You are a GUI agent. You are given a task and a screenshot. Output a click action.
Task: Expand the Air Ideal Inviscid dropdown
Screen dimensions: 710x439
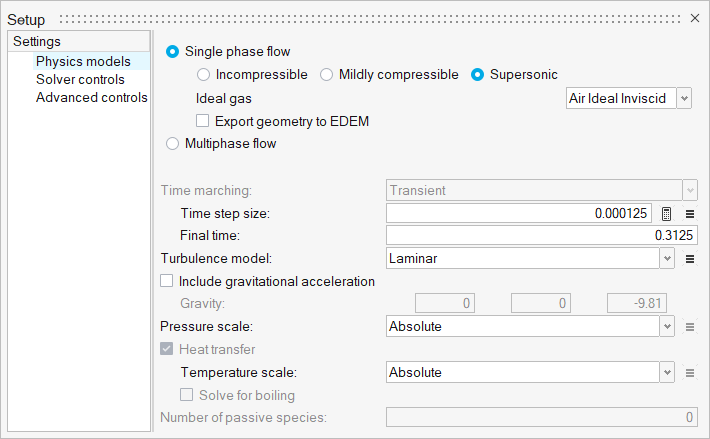tap(684, 98)
